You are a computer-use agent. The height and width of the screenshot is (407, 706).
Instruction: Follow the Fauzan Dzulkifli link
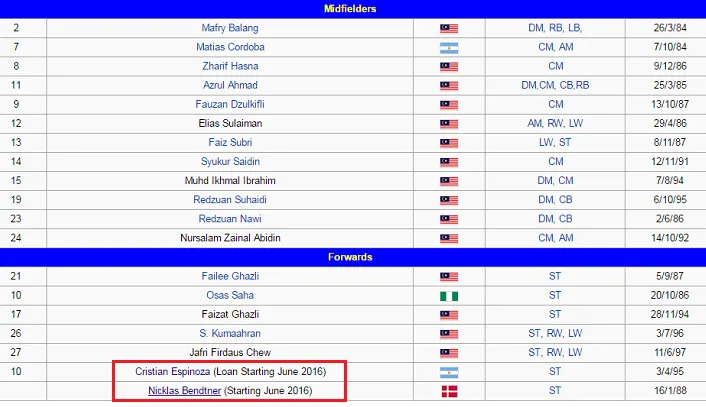click(x=229, y=104)
